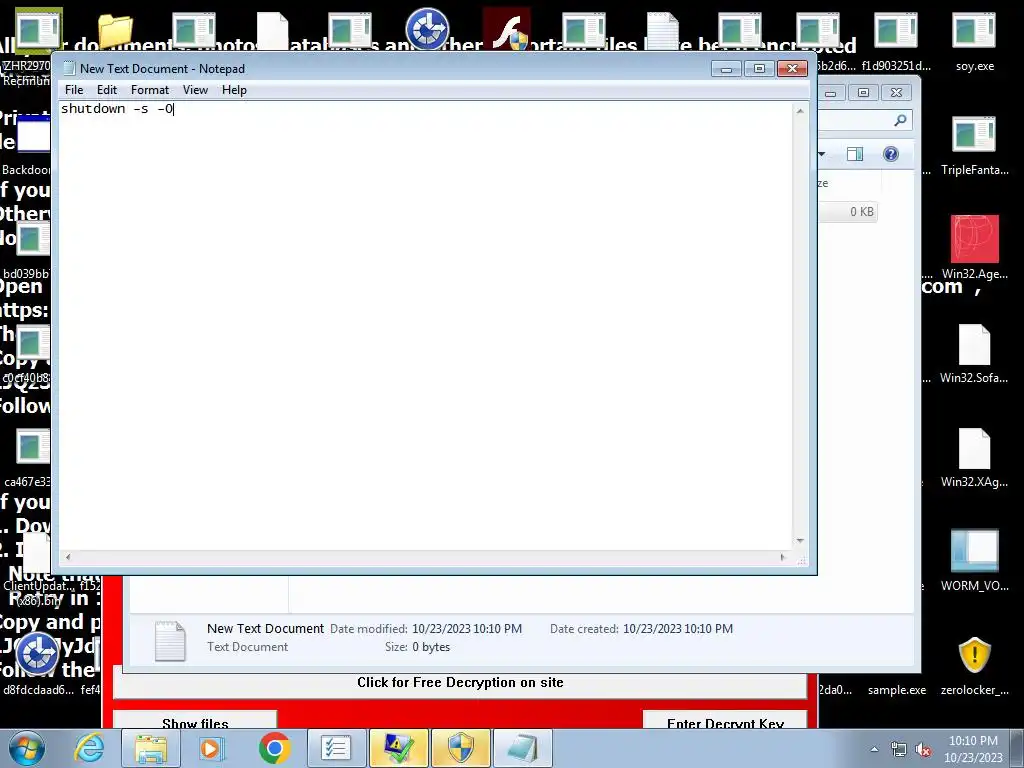
Task: Click Notepad horizontal scrollbar right arrow
Action: (782, 557)
